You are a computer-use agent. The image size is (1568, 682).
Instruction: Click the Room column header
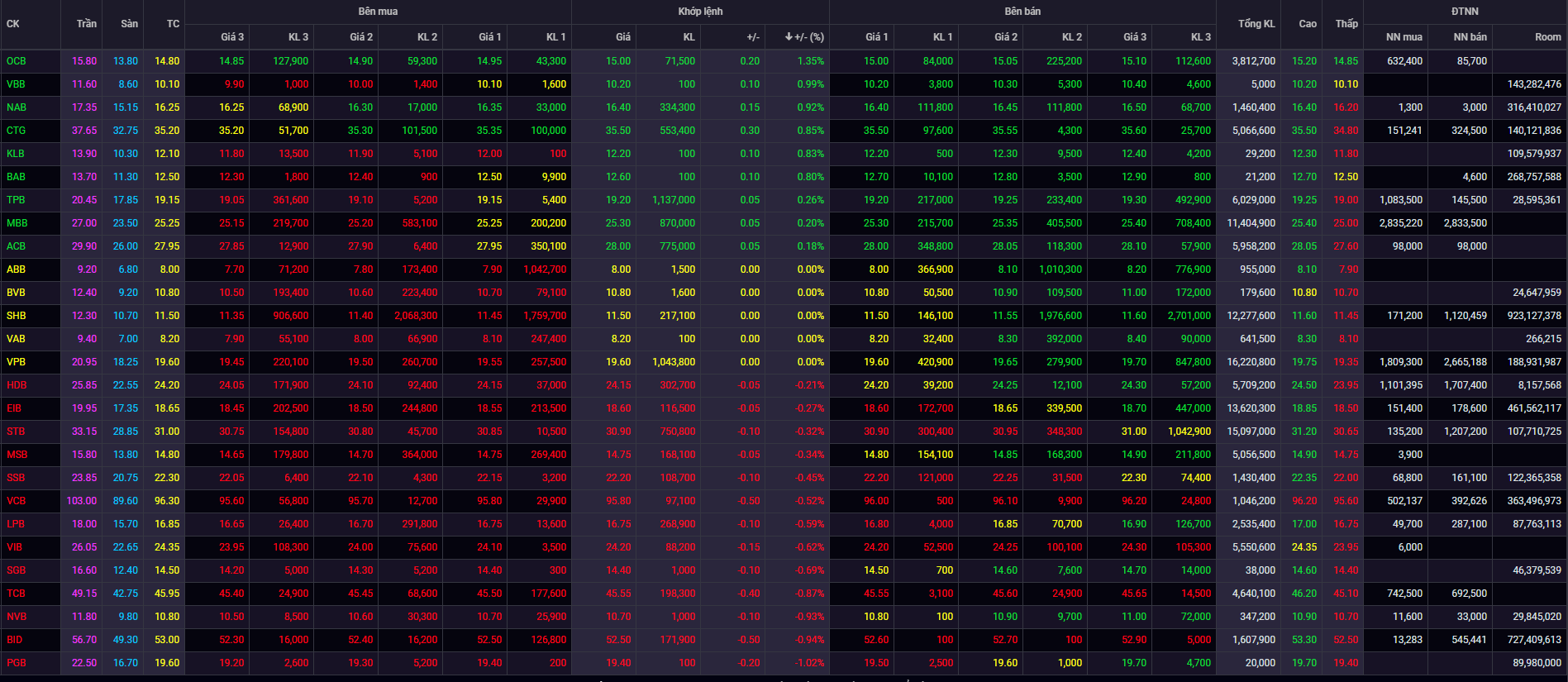[x=1548, y=37]
